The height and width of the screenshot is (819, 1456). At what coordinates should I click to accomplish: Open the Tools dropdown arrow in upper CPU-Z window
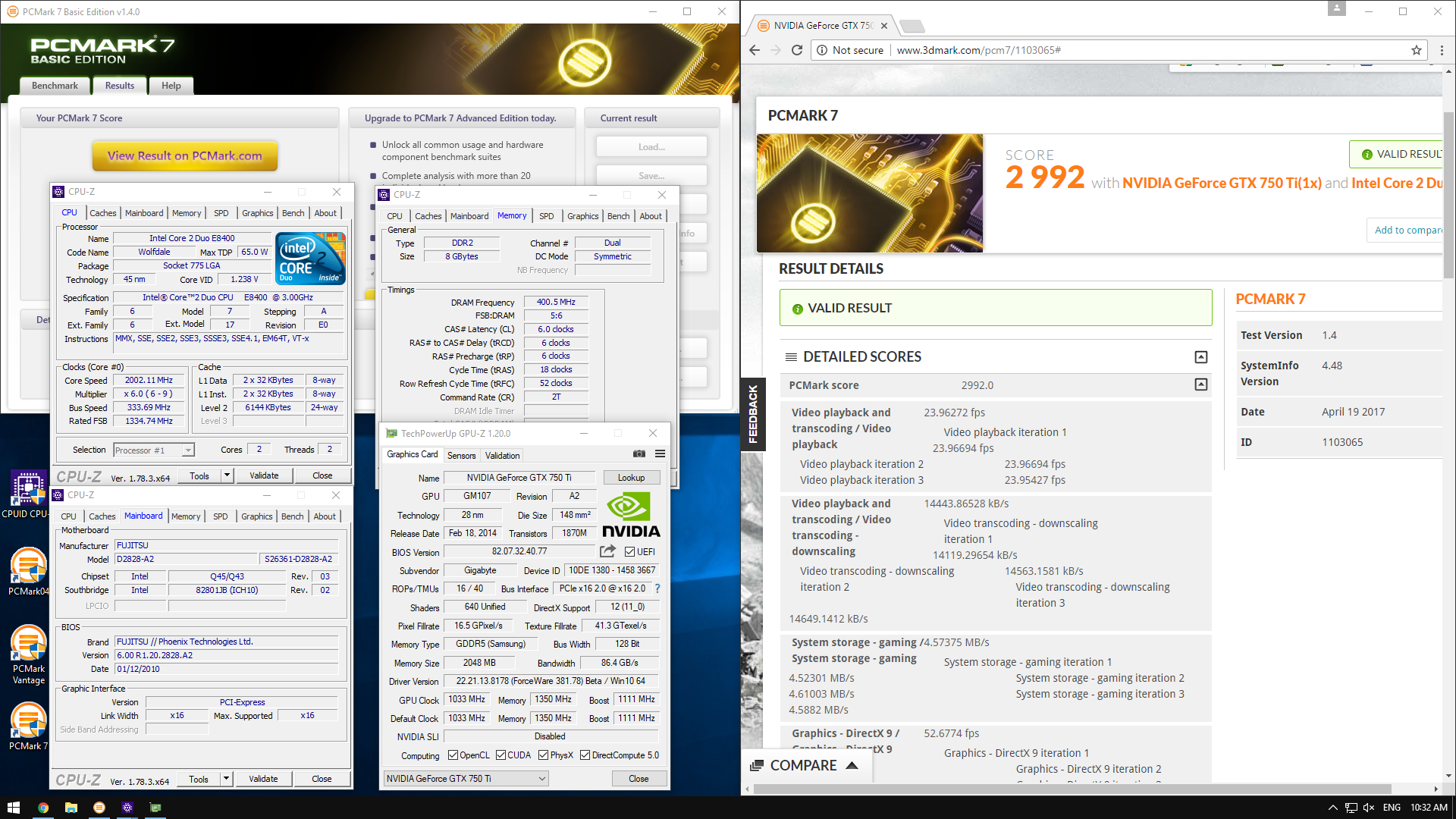(x=226, y=475)
